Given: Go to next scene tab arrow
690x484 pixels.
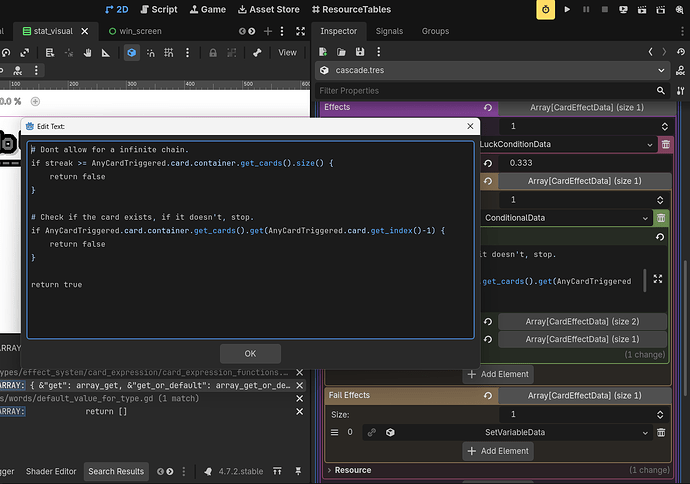Looking at the screenshot, I should (252, 31).
